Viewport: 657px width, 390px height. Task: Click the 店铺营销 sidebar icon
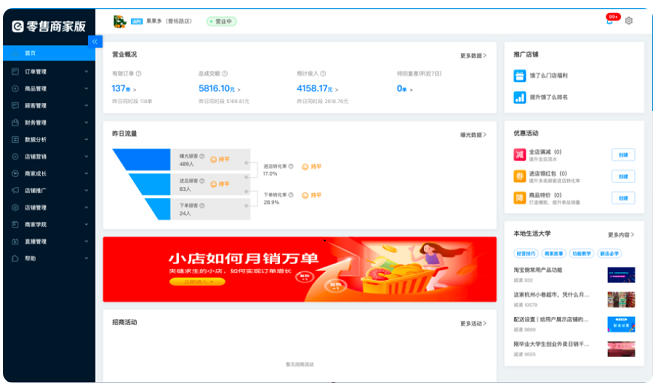(15, 156)
